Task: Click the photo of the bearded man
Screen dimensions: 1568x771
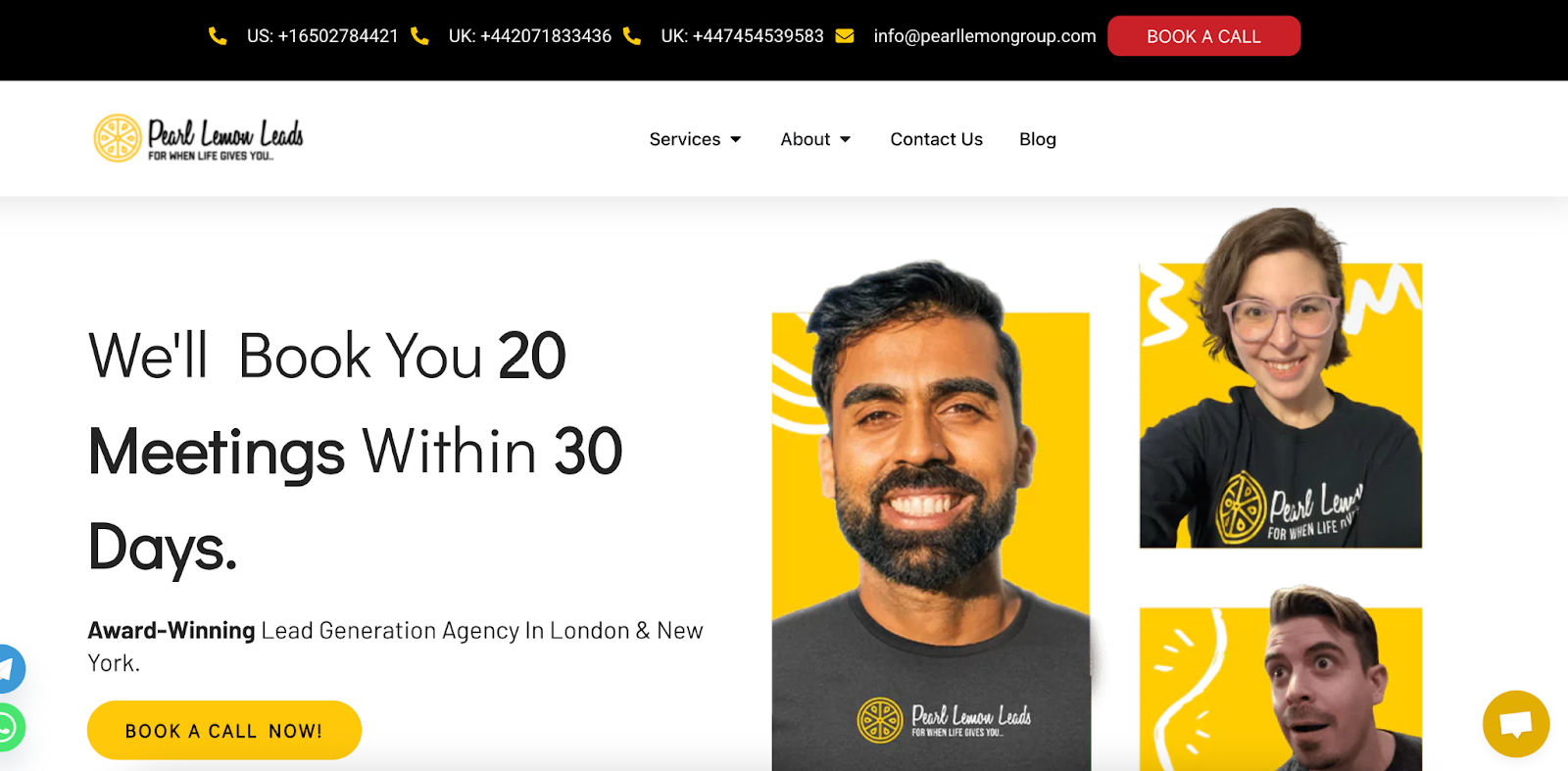Action: [931, 516]
